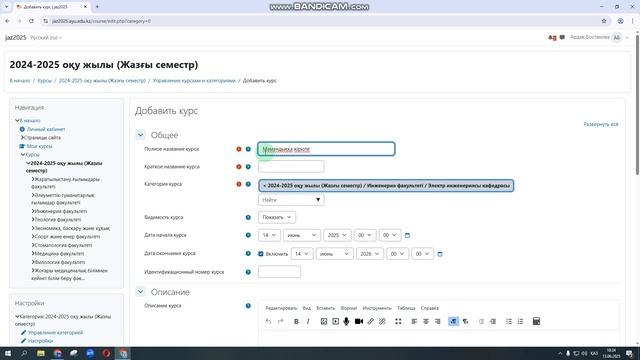Click the remove link icon
Screen dimensions: 640x360
click(382, 322)
